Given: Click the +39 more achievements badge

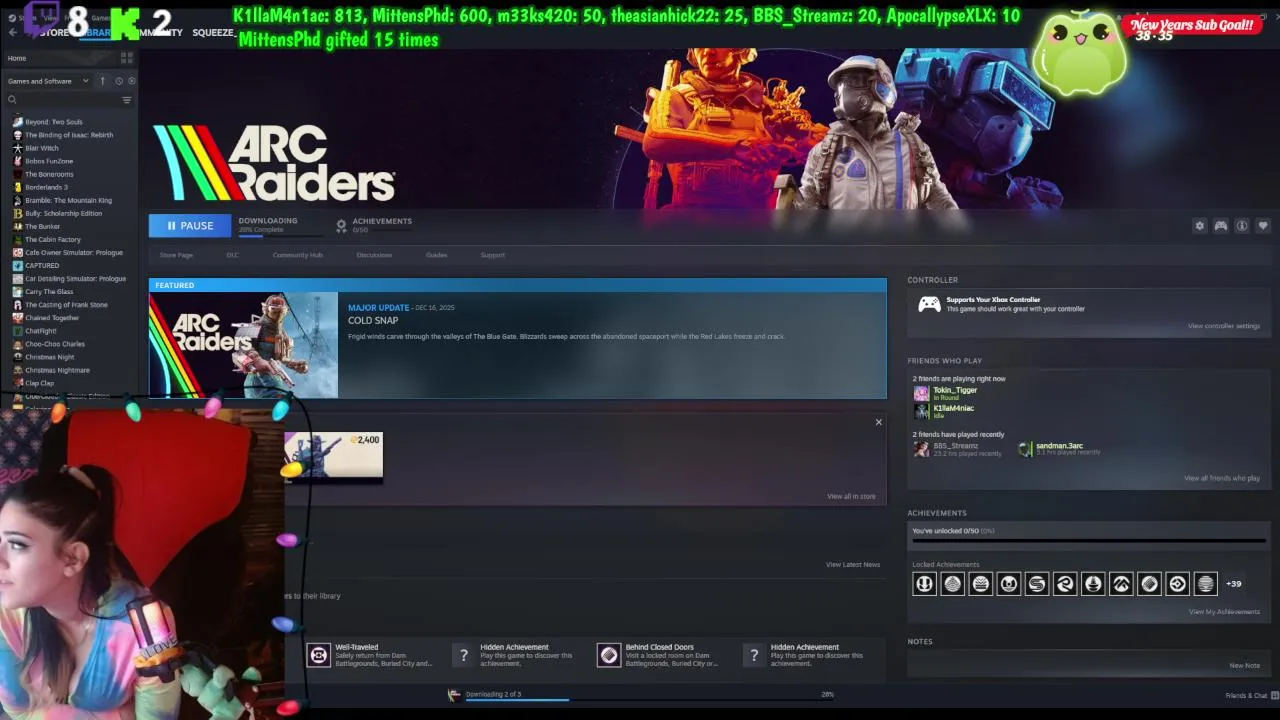Looking at the screenshot, I should click(x=1233, y=584).
